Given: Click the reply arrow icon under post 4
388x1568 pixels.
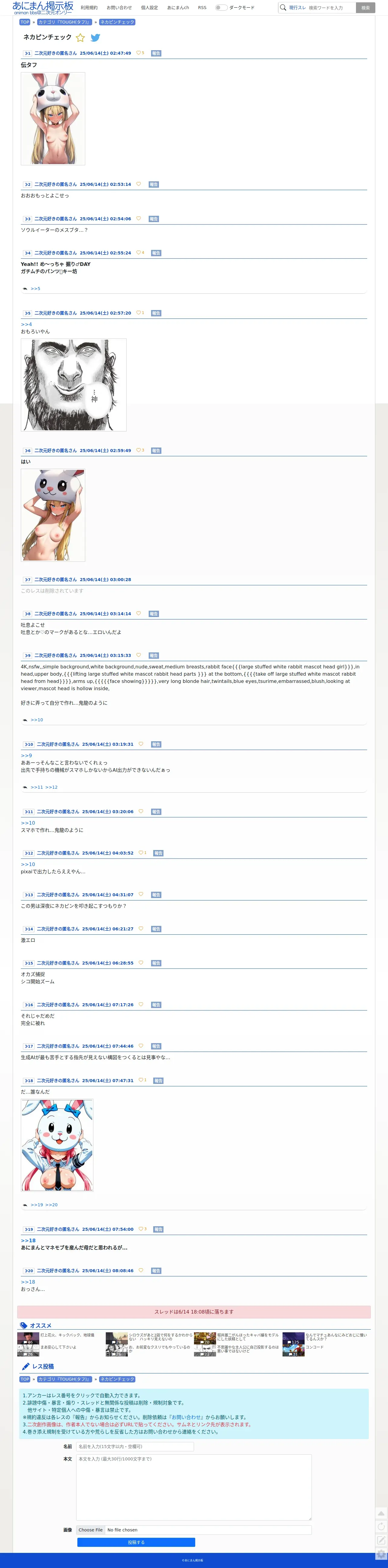Looking at the screenshot, I should 25,289.
